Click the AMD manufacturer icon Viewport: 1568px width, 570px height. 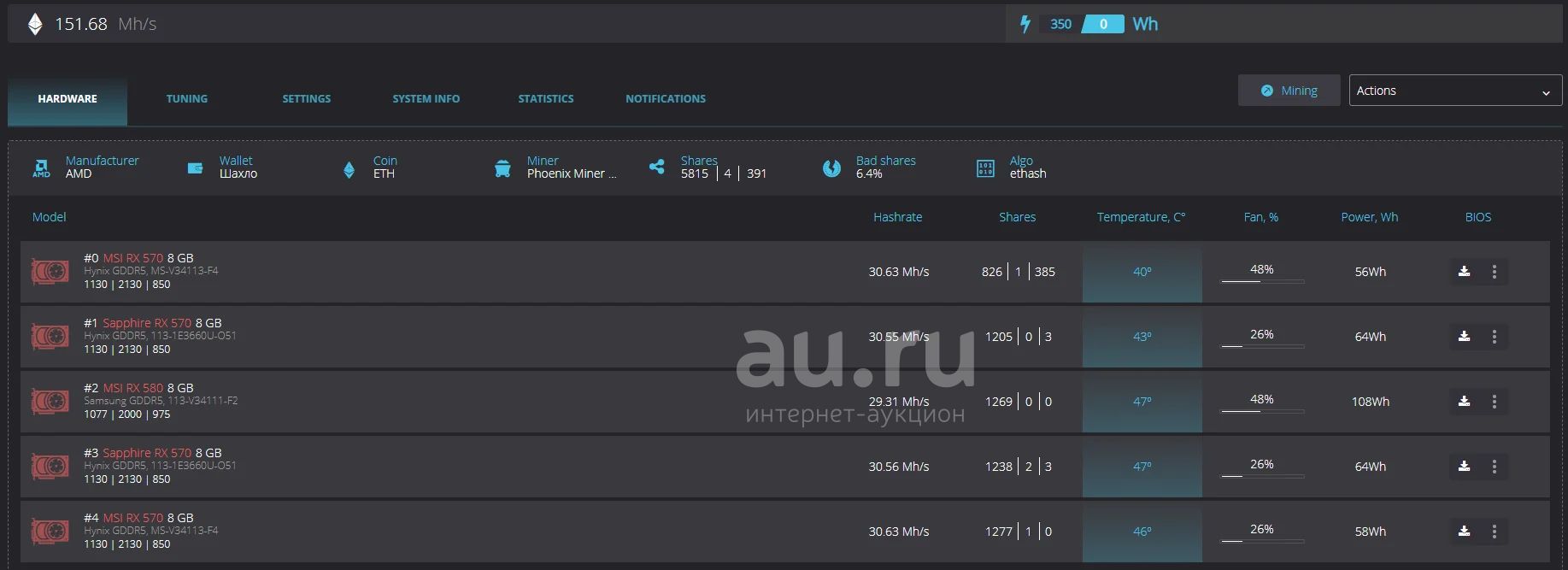pos(41,167)
